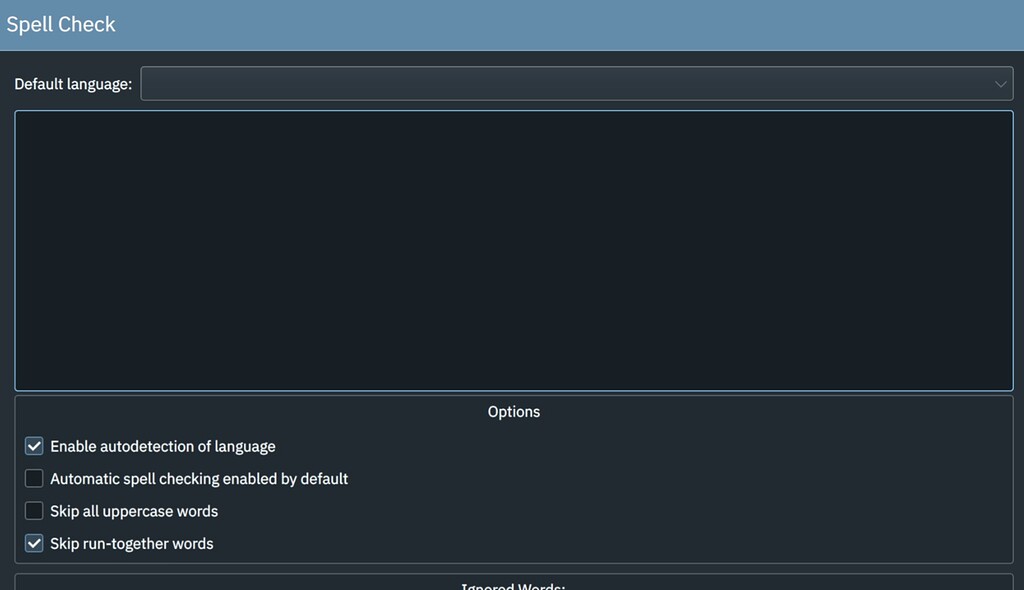Click the Skip run-together words label
Screen dimensions: 1024x590
130,543
